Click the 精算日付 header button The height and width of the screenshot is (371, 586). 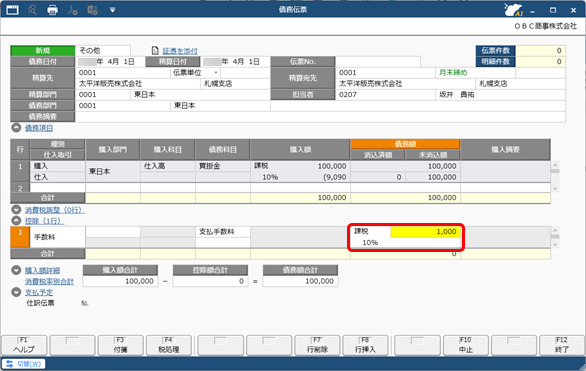[173, 62]
